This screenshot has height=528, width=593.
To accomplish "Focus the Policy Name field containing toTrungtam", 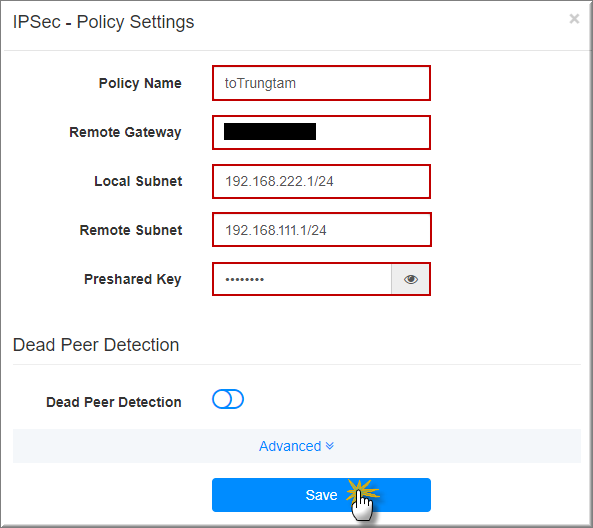I will (321, 83).
